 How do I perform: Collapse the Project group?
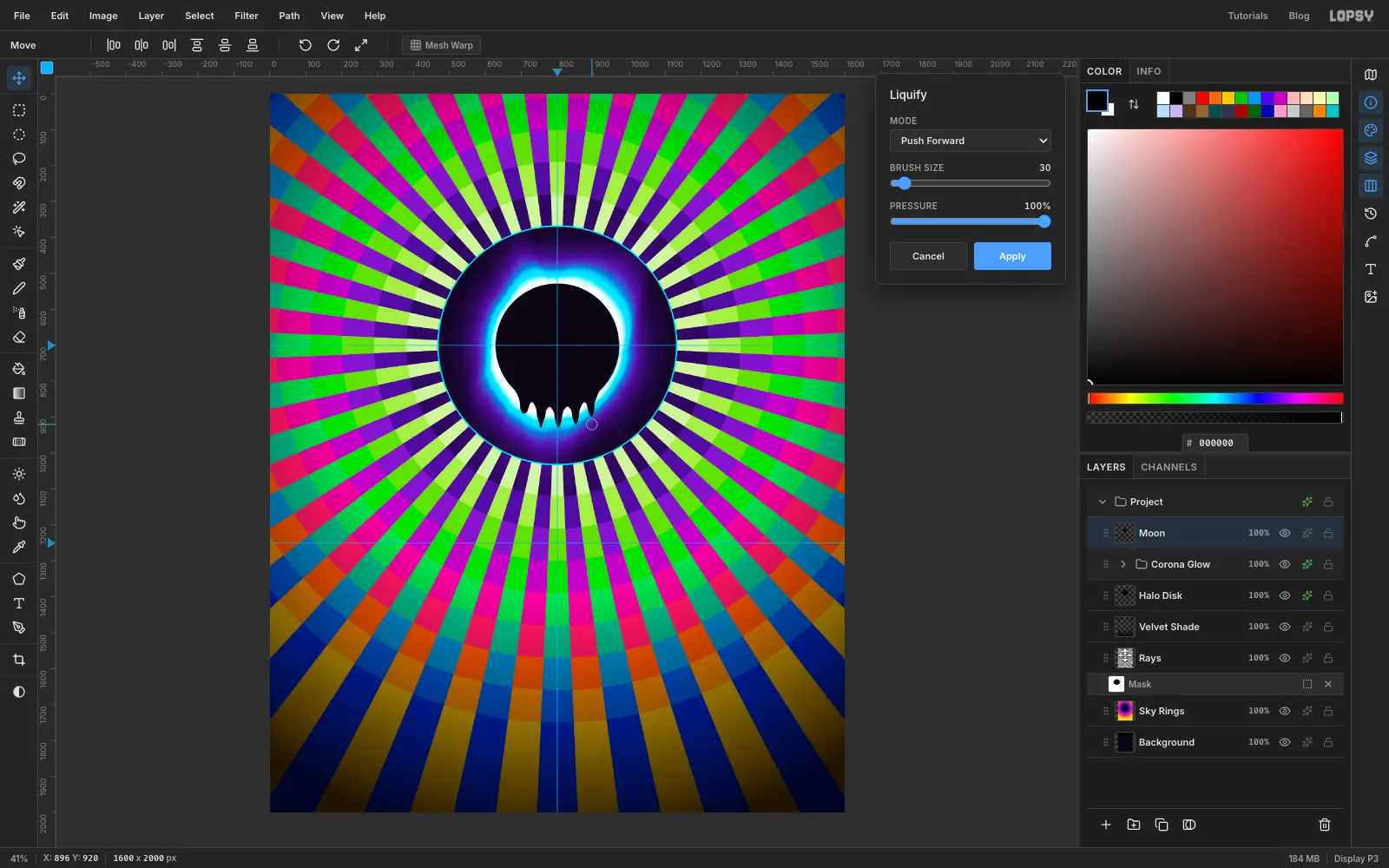click(1103, 502)
